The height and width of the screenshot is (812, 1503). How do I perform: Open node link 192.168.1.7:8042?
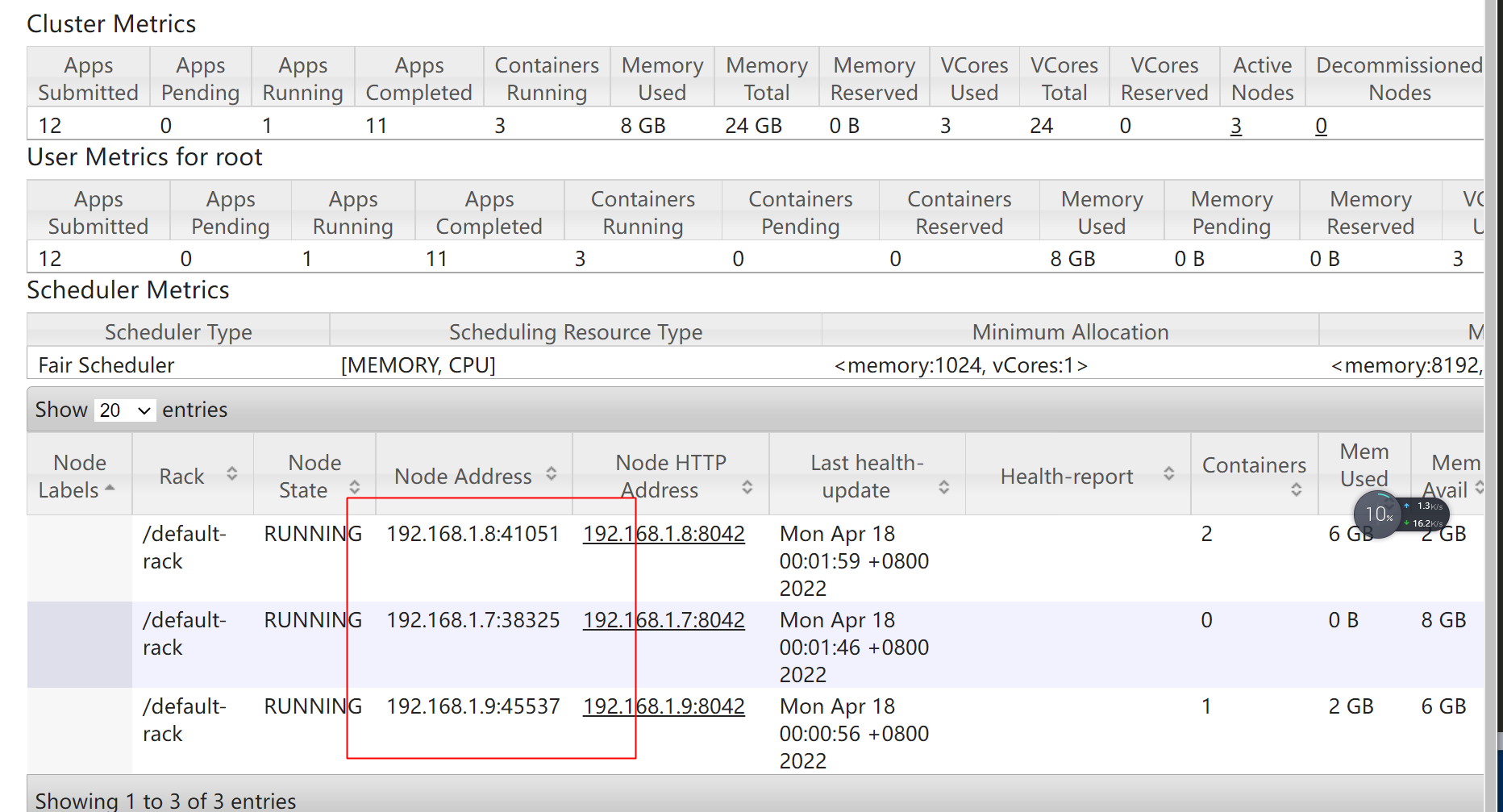click(664, 620)
